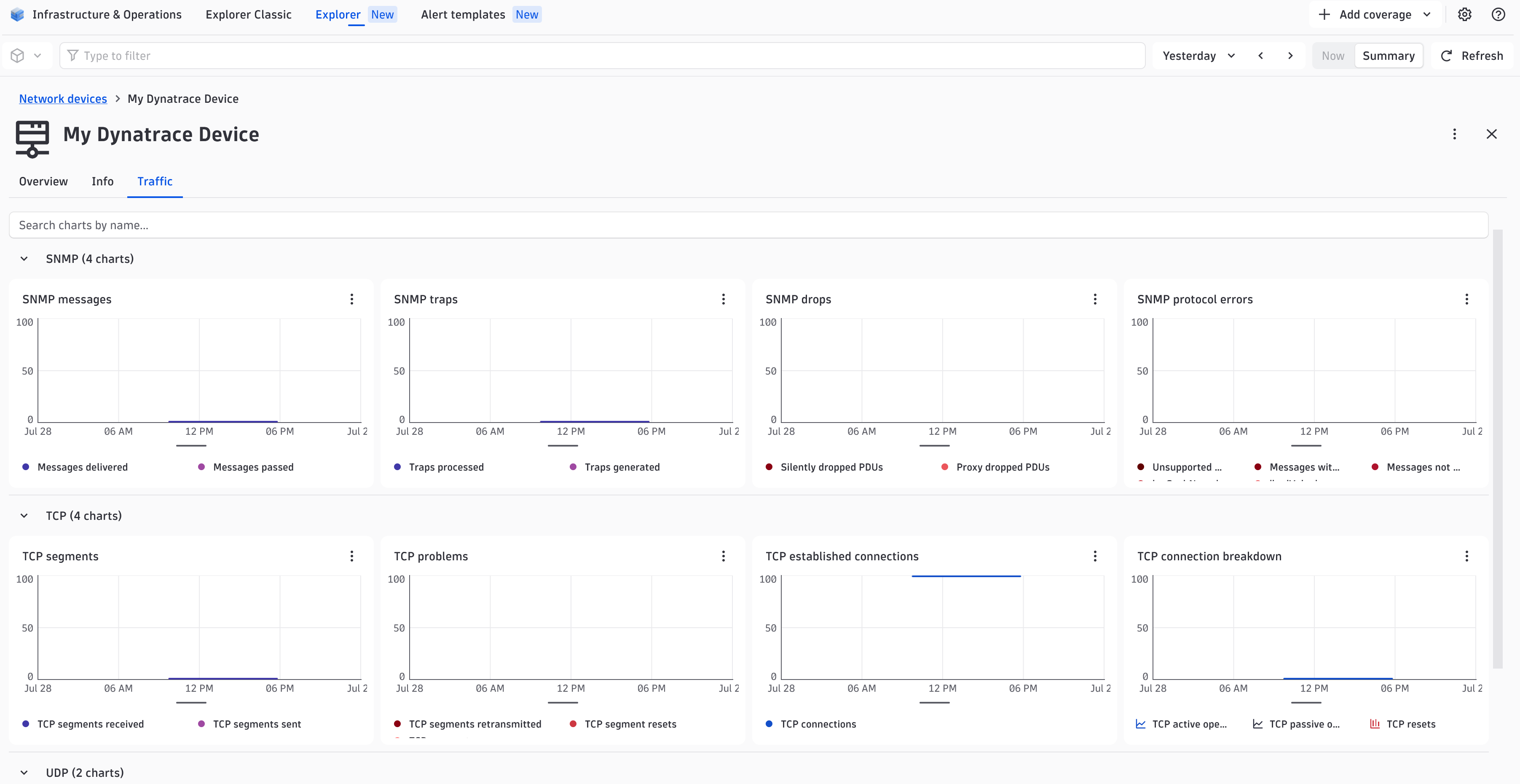Viewport: 1520px width, 784px height.
Task: Open Alert templates menu item
Action: (481, 15)
